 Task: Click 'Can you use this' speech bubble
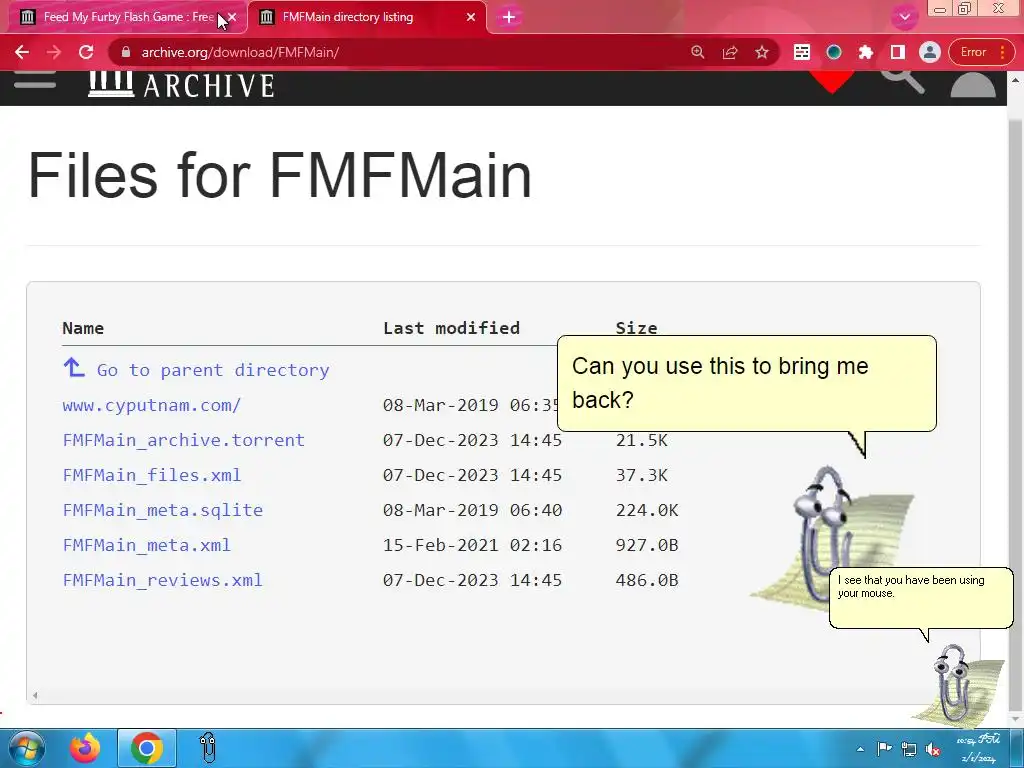(x=746, y=383)
